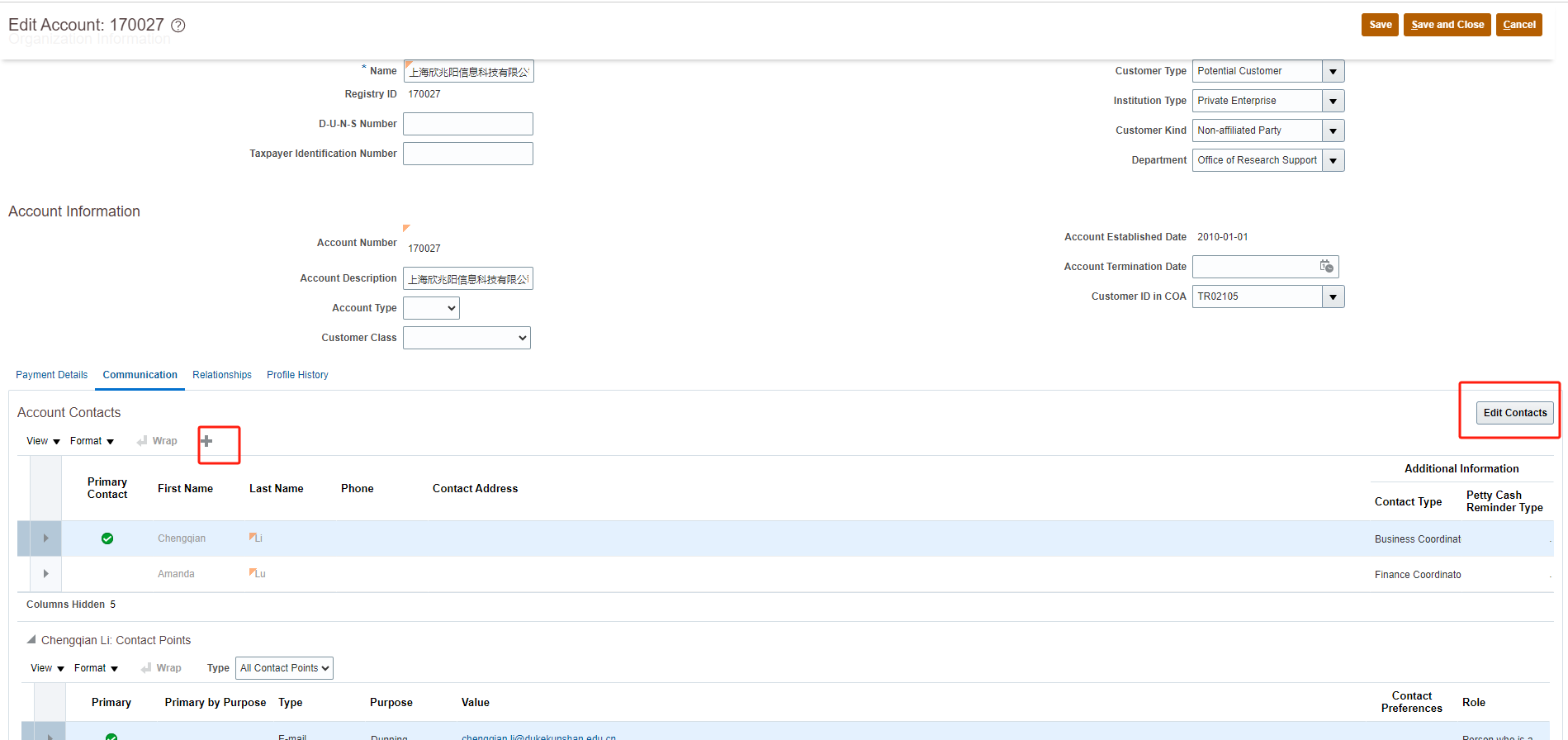Viewport: 1568px width, 740px height.
Task: Click the Edit Contacts button
Action: 1515,413
